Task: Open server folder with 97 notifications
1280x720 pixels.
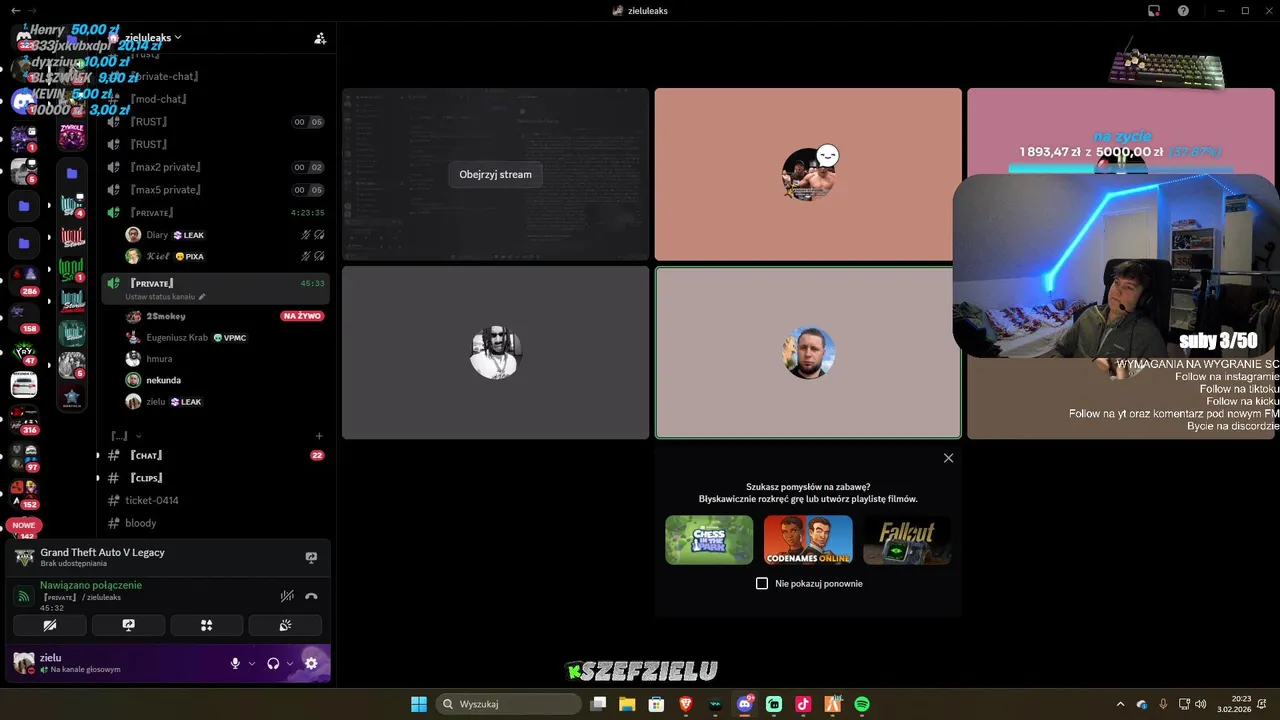Action: [24, 455]
